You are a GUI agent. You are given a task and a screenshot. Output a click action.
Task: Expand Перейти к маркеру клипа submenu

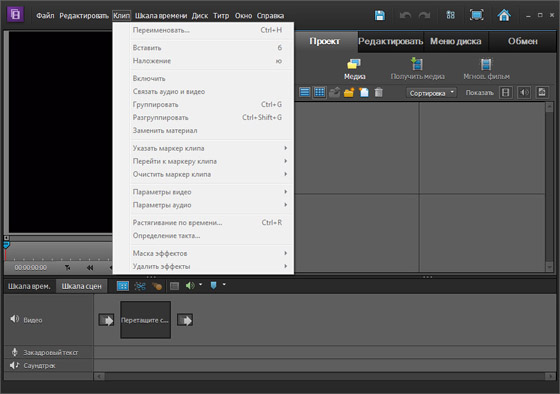[204, 161]
